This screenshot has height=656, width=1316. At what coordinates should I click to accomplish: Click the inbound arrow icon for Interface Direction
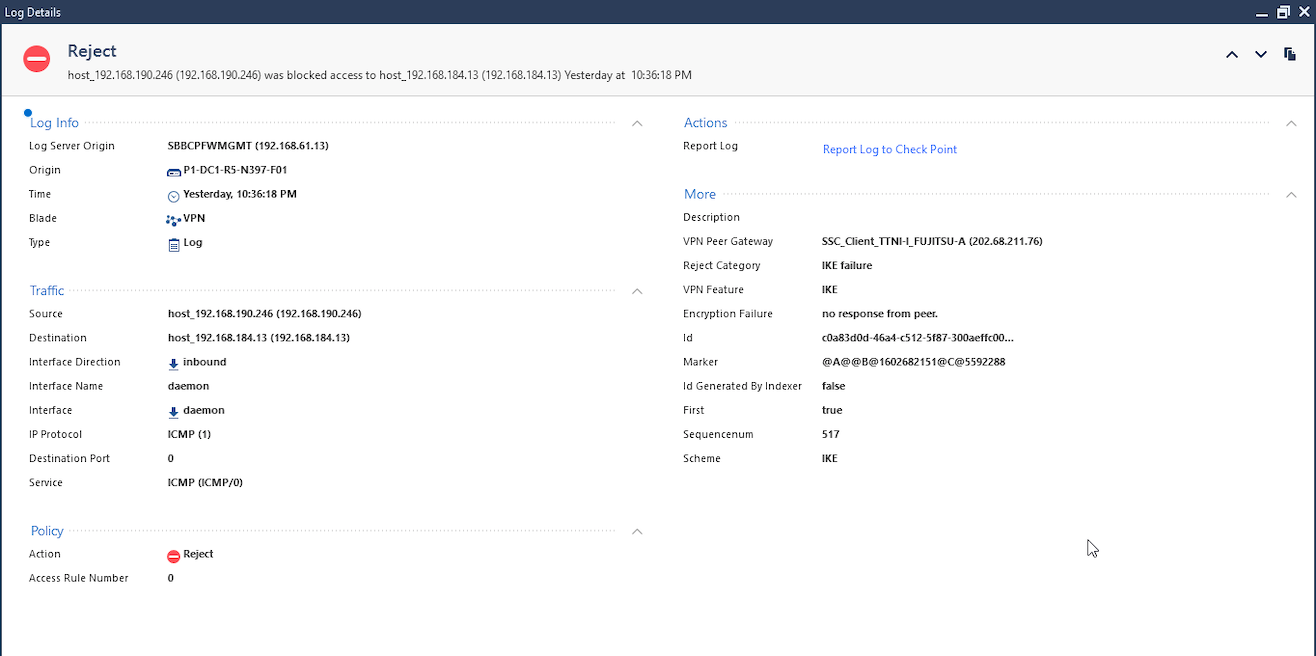coord(173,363)
